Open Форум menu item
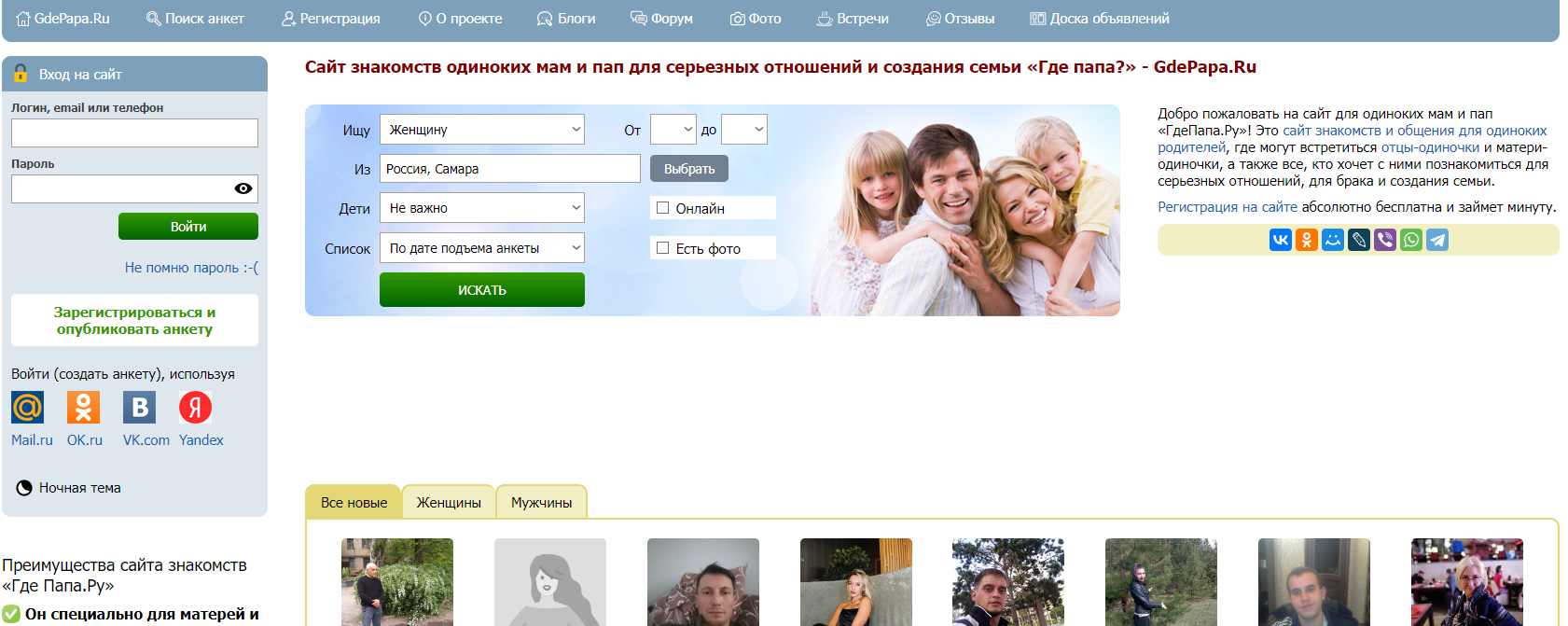The image size is (1568, 626). (661, 19)
